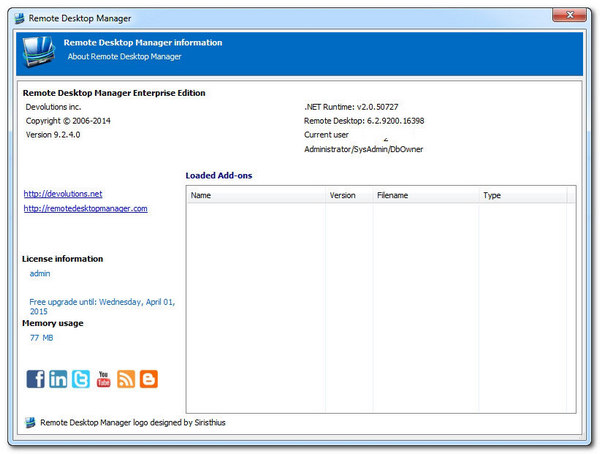Viewport: 600px width, 454px height.
Task: Open the http://devolutions.net link
Action: click(62, 194)
